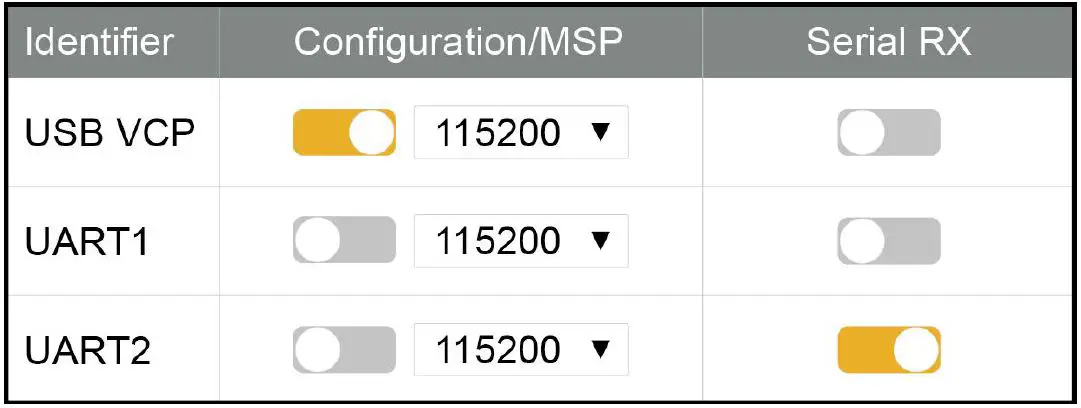Viewport: 1081px width, 408px height.
Task: Select the UART2 identifier label
Action: (x=88, y=350)
